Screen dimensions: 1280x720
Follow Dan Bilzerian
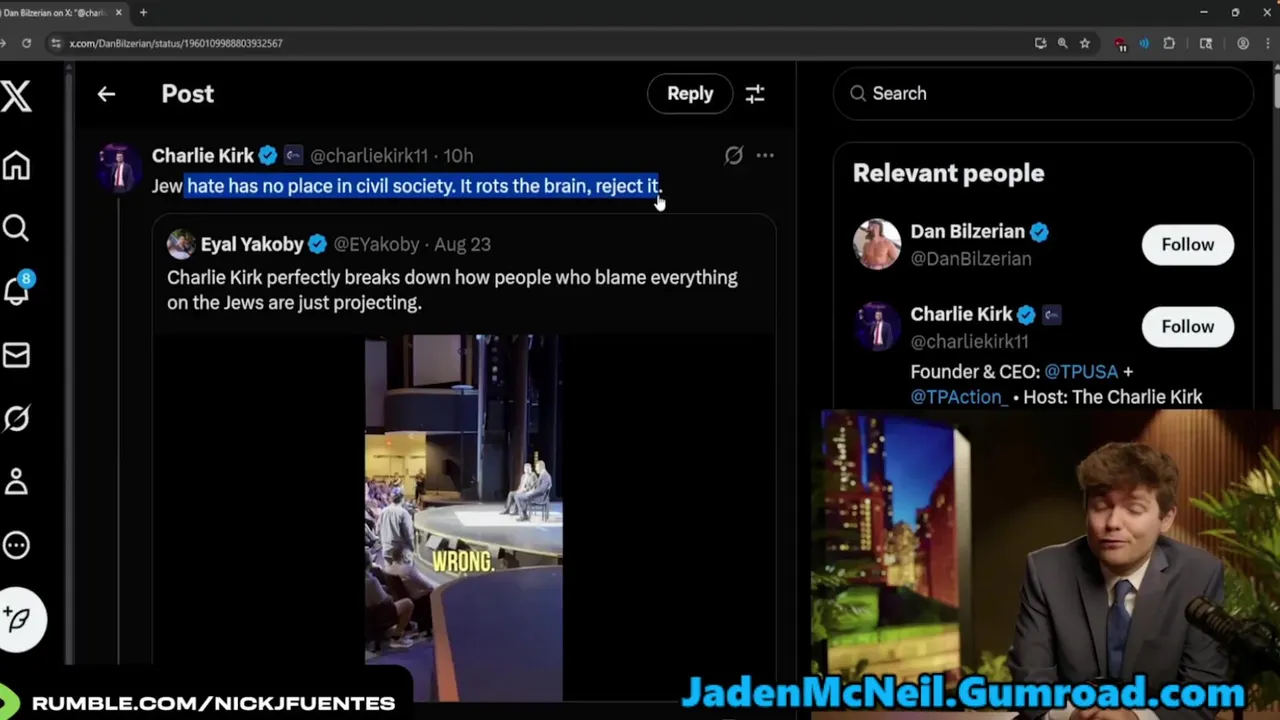click(x=1187, y=245)
